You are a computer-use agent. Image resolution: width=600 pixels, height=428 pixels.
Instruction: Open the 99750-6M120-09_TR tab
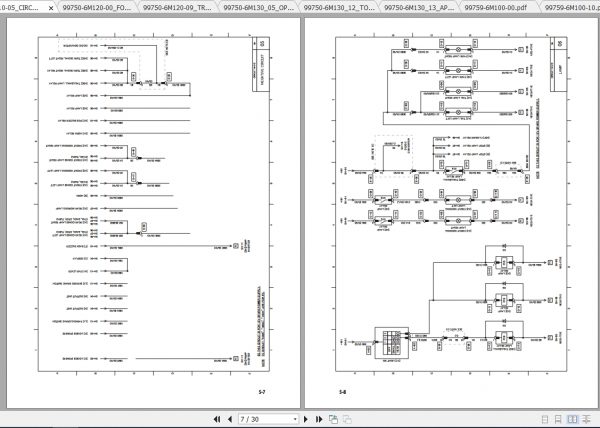[177, 8]
